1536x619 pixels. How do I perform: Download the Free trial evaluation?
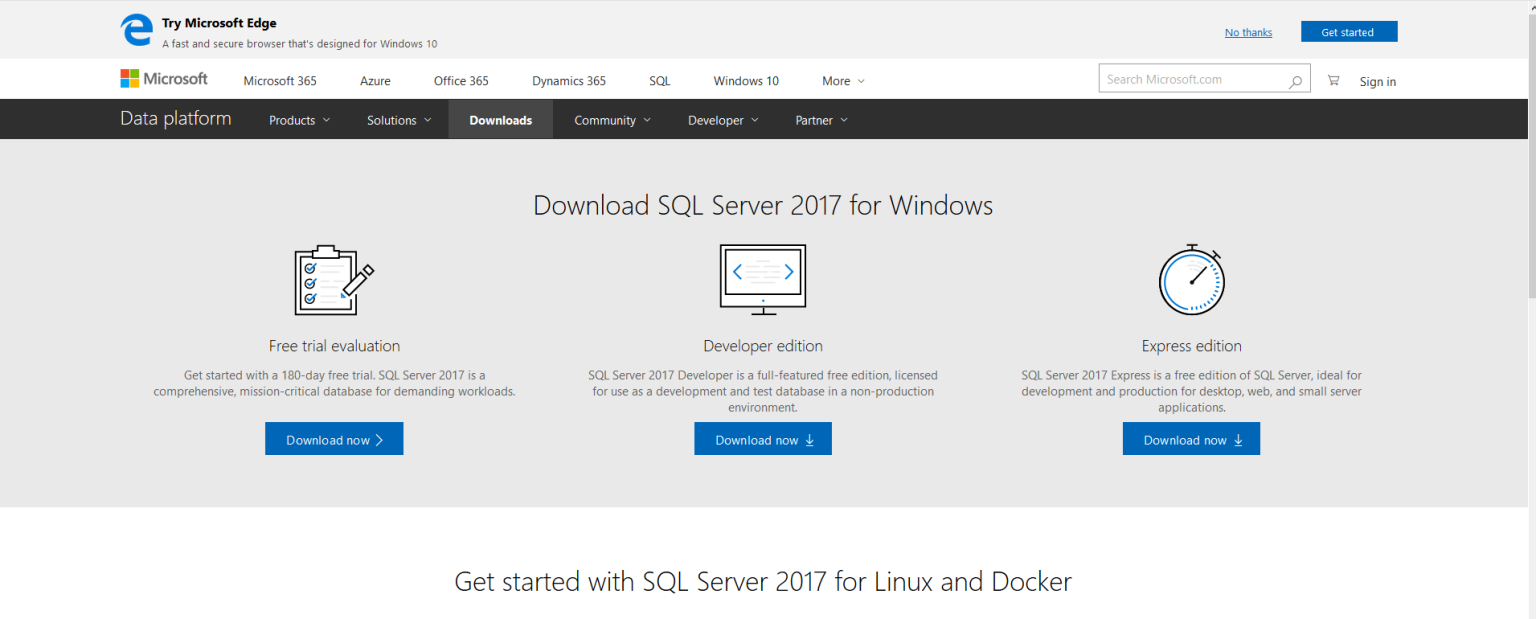click(334, 439)
